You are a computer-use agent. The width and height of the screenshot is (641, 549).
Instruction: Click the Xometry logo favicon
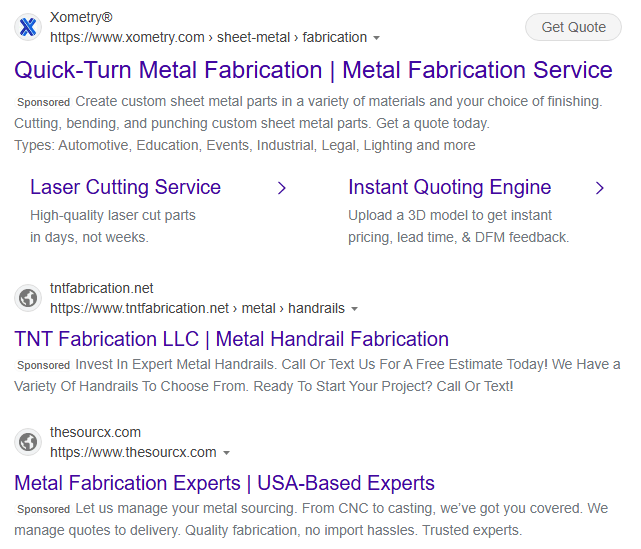click(x=28, y=27)
